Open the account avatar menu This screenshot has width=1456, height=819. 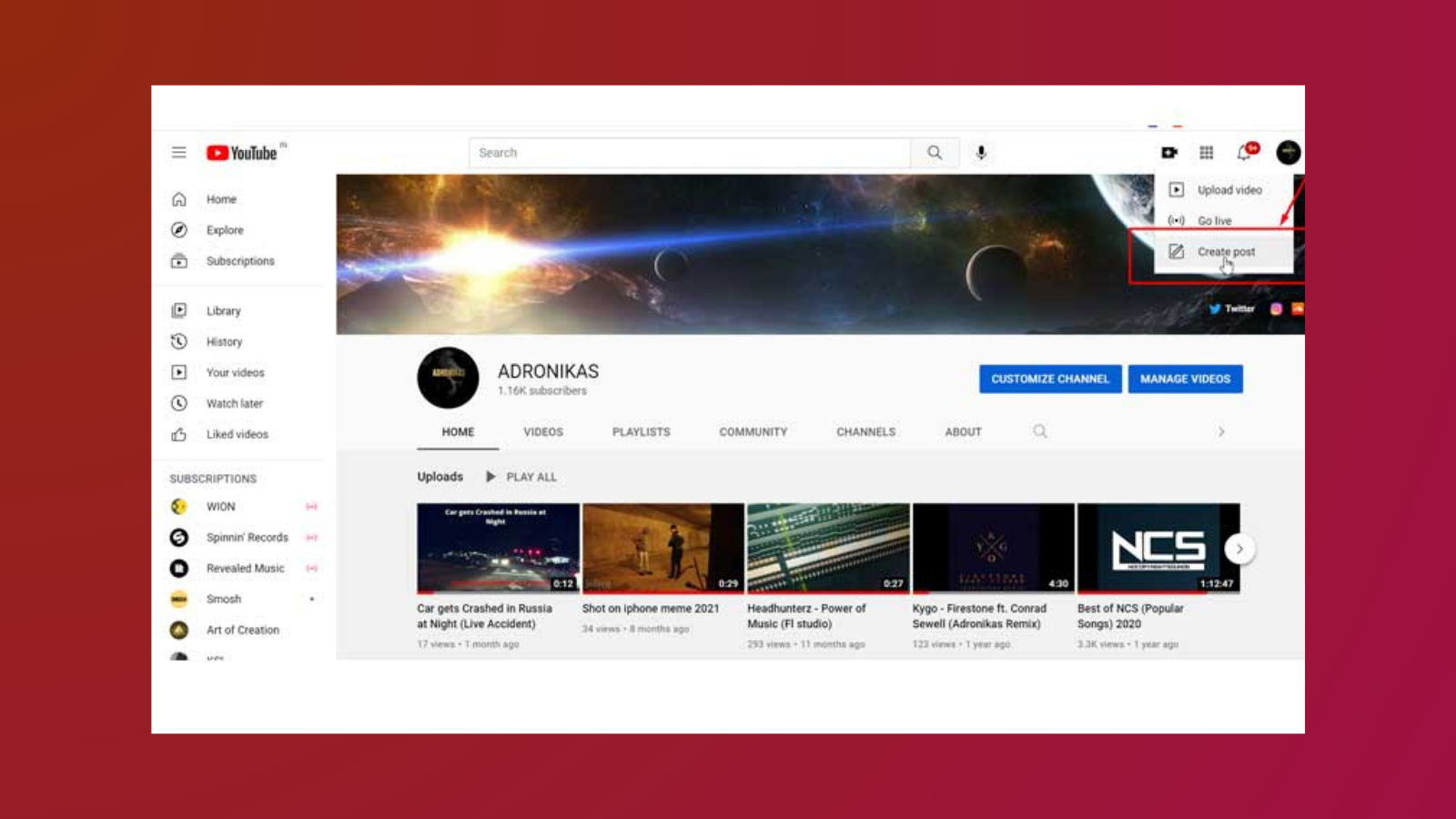1289,153
